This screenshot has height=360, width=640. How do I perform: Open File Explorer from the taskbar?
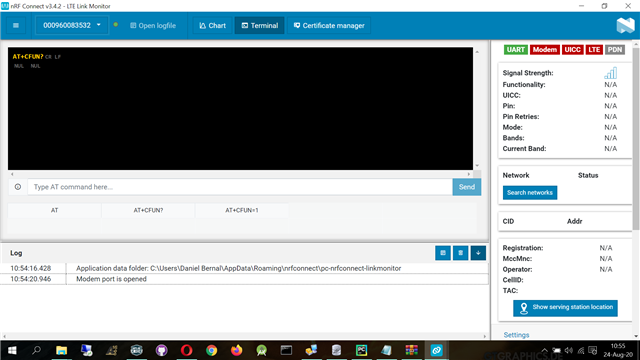coord(62,350)
